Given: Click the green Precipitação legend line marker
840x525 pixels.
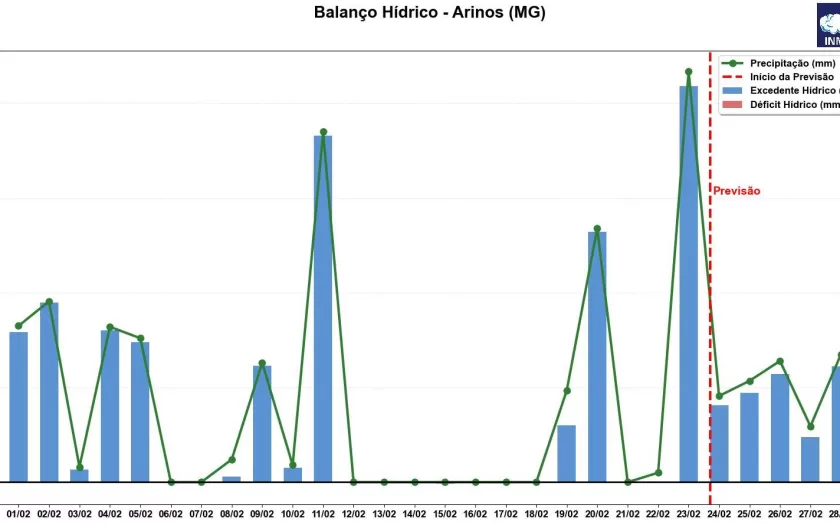Looking at the screenshot, I should (734, 63).
